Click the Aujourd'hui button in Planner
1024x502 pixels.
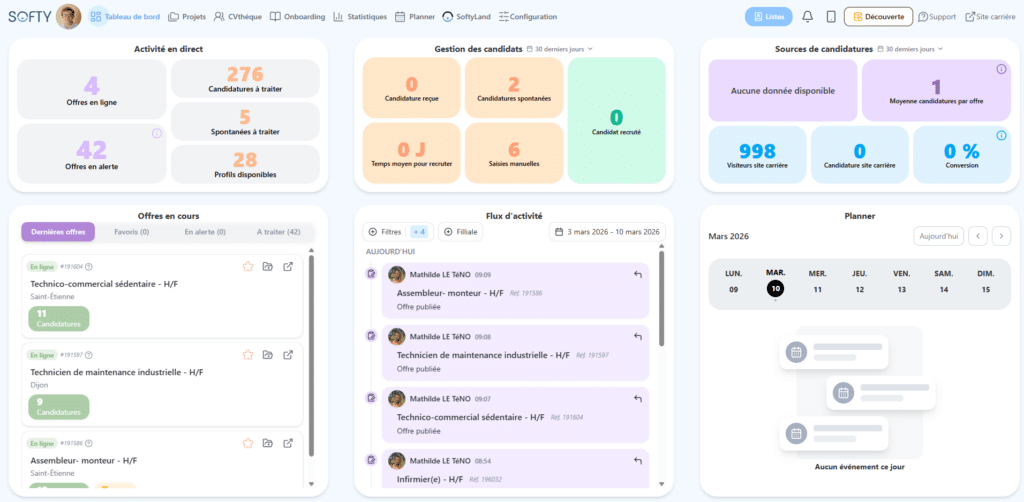pos(938,236)
